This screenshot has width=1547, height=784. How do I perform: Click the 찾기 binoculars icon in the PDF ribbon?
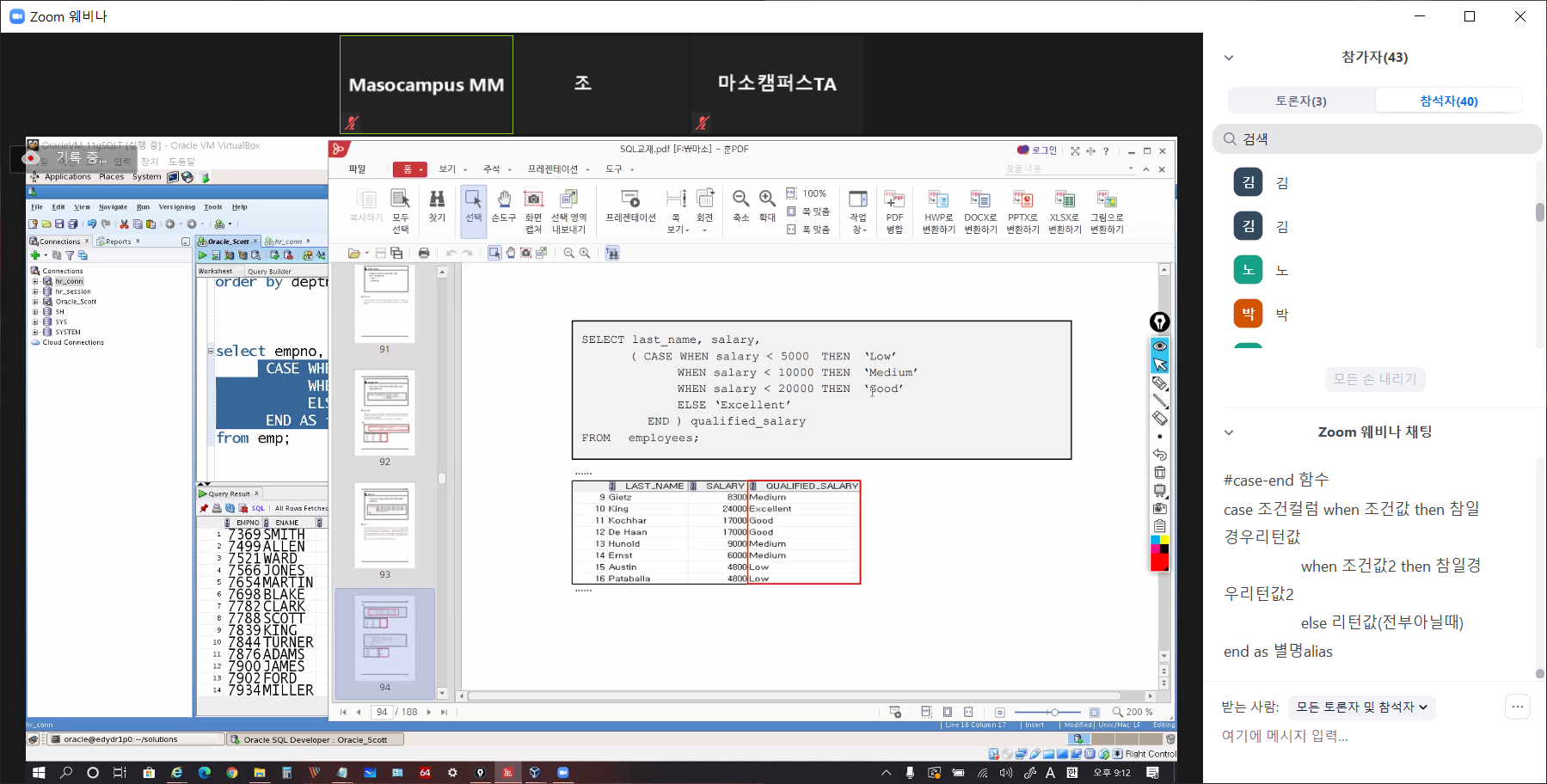point(437,200)
